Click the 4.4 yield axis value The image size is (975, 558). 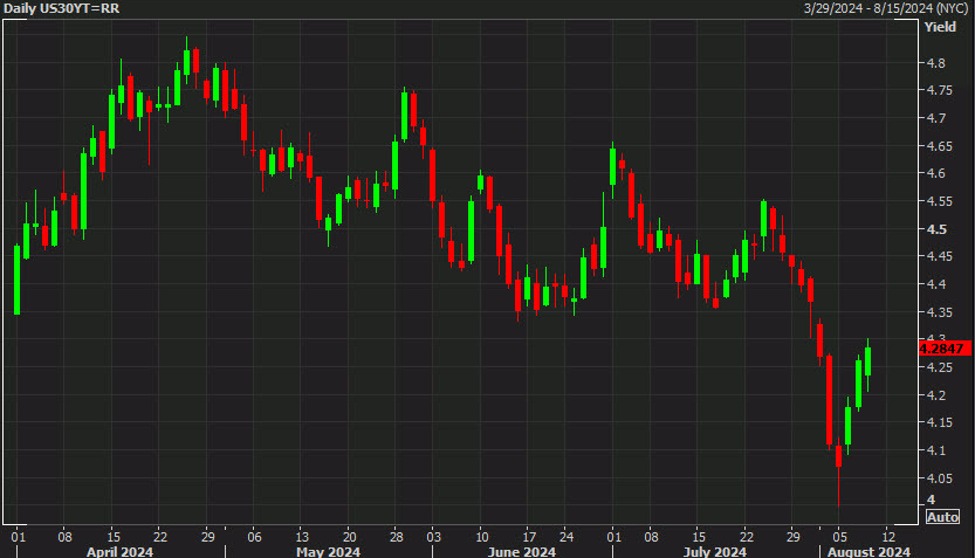tap(936, 284)
